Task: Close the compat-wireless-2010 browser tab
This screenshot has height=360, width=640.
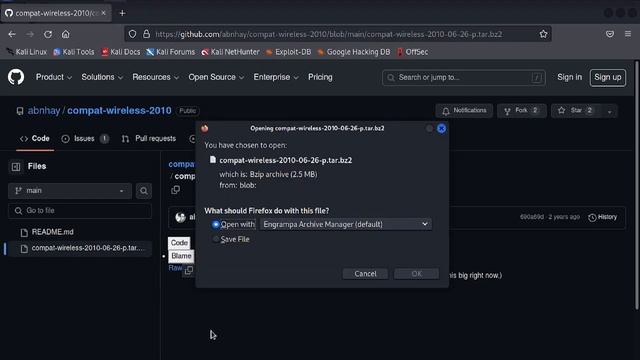Action: pyautogui.click(x=104, y=13)
